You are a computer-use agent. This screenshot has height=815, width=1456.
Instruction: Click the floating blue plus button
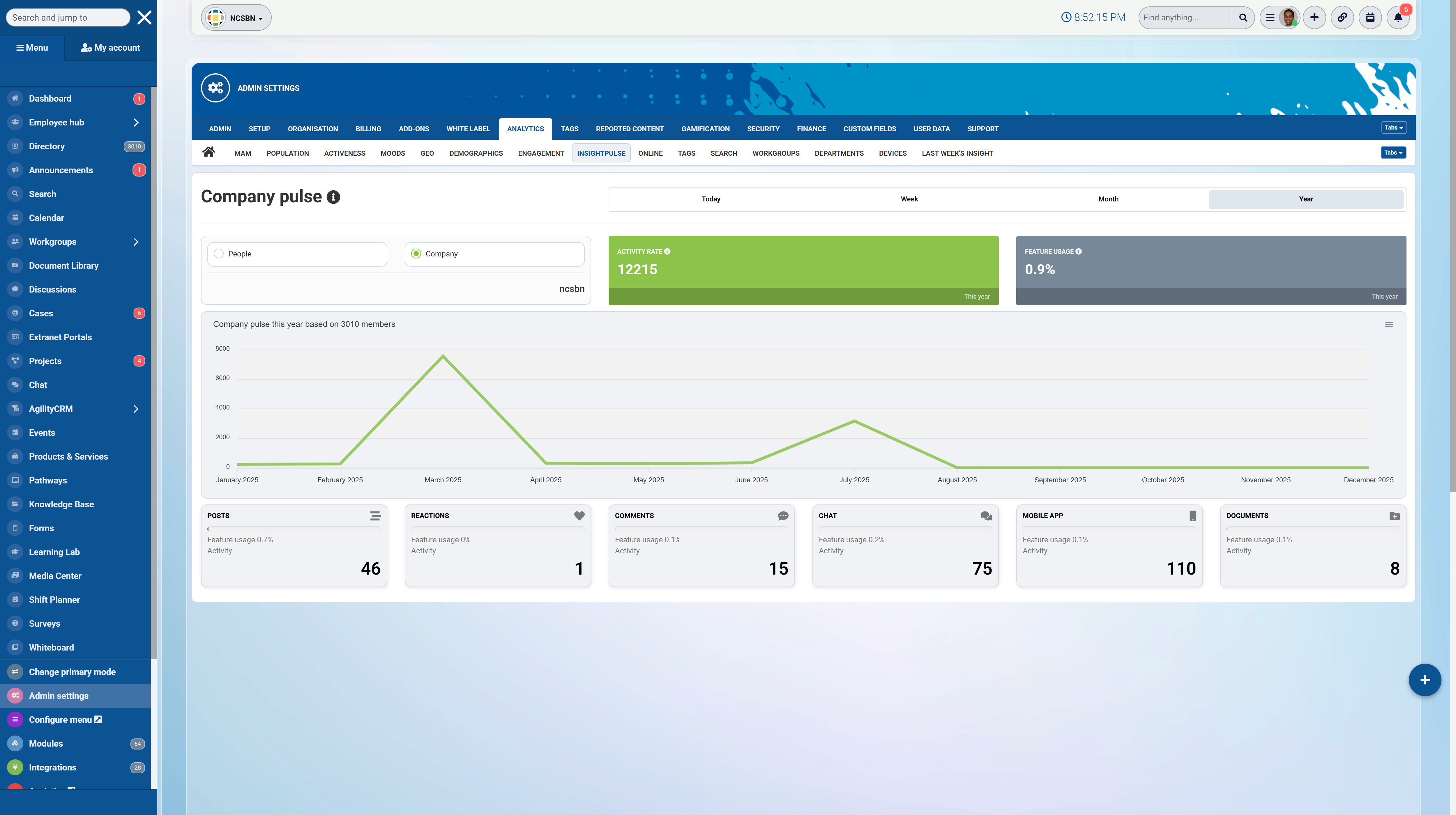coord(1424,680)
